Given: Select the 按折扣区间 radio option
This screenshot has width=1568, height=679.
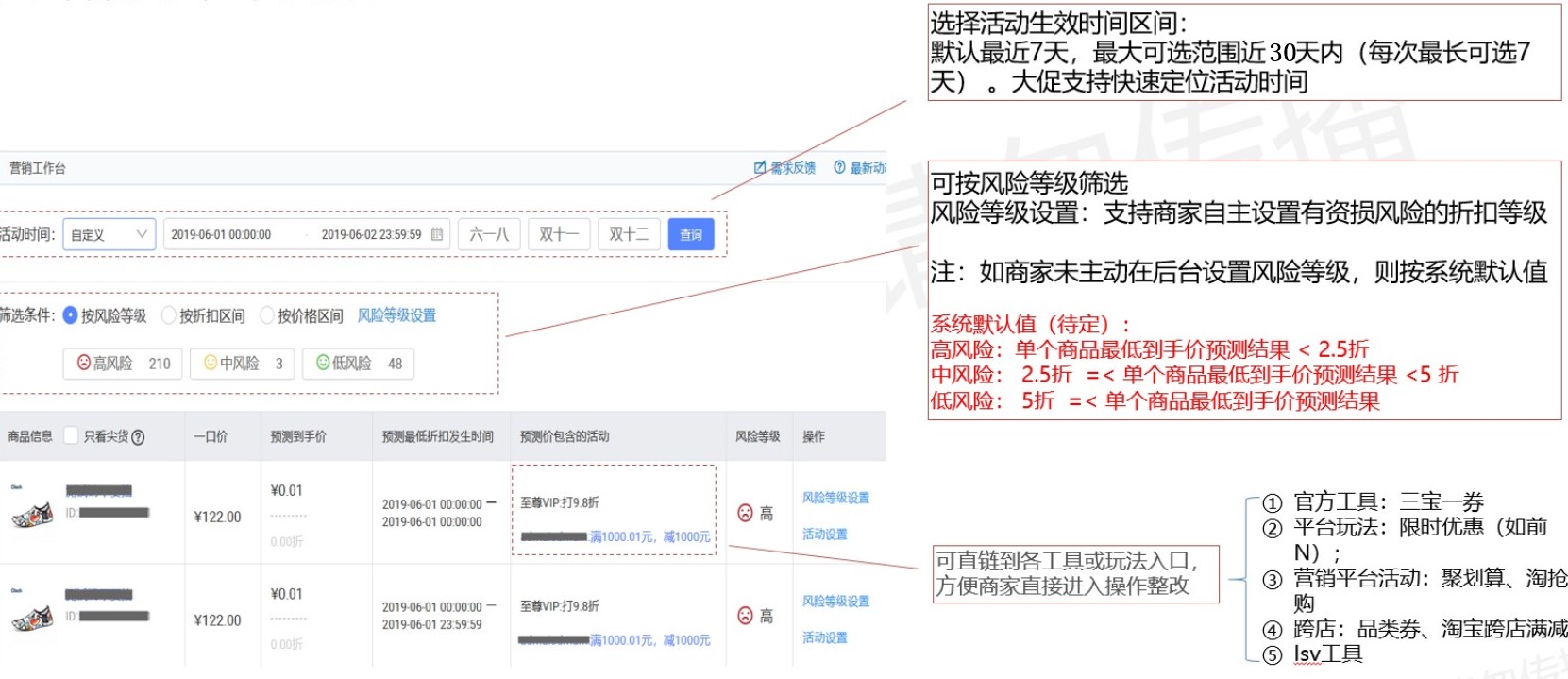Looking at the screenshot, I should point(169,315).
